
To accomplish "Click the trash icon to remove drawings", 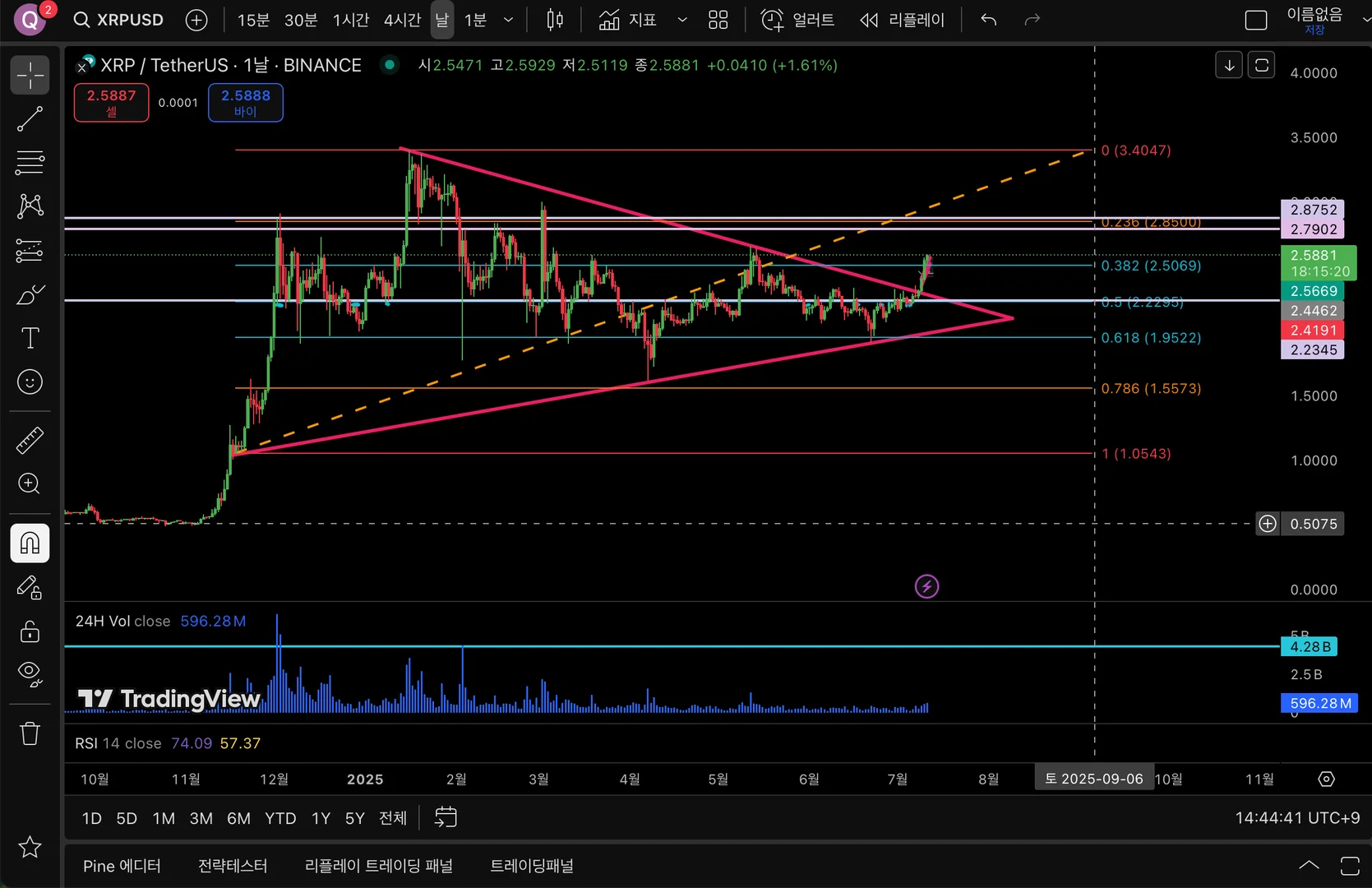I will [x=30, y=733].
